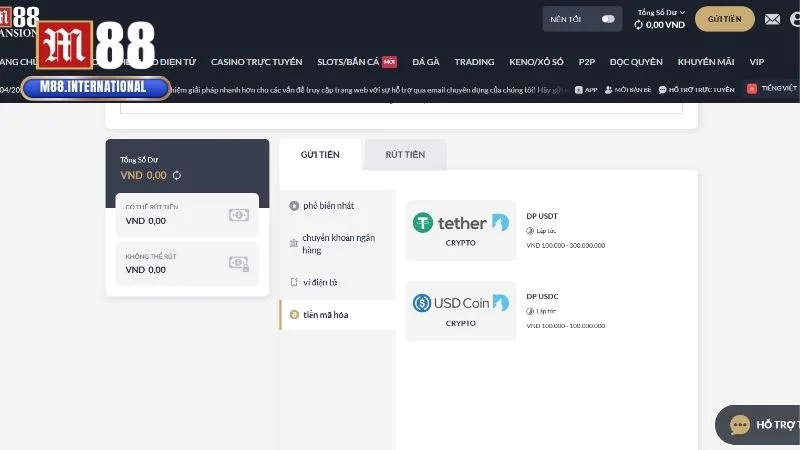Image resolution: width=800 pixels, height=450 pixels.
Task: Click the DP USDT label
Action: pos(542,216)
